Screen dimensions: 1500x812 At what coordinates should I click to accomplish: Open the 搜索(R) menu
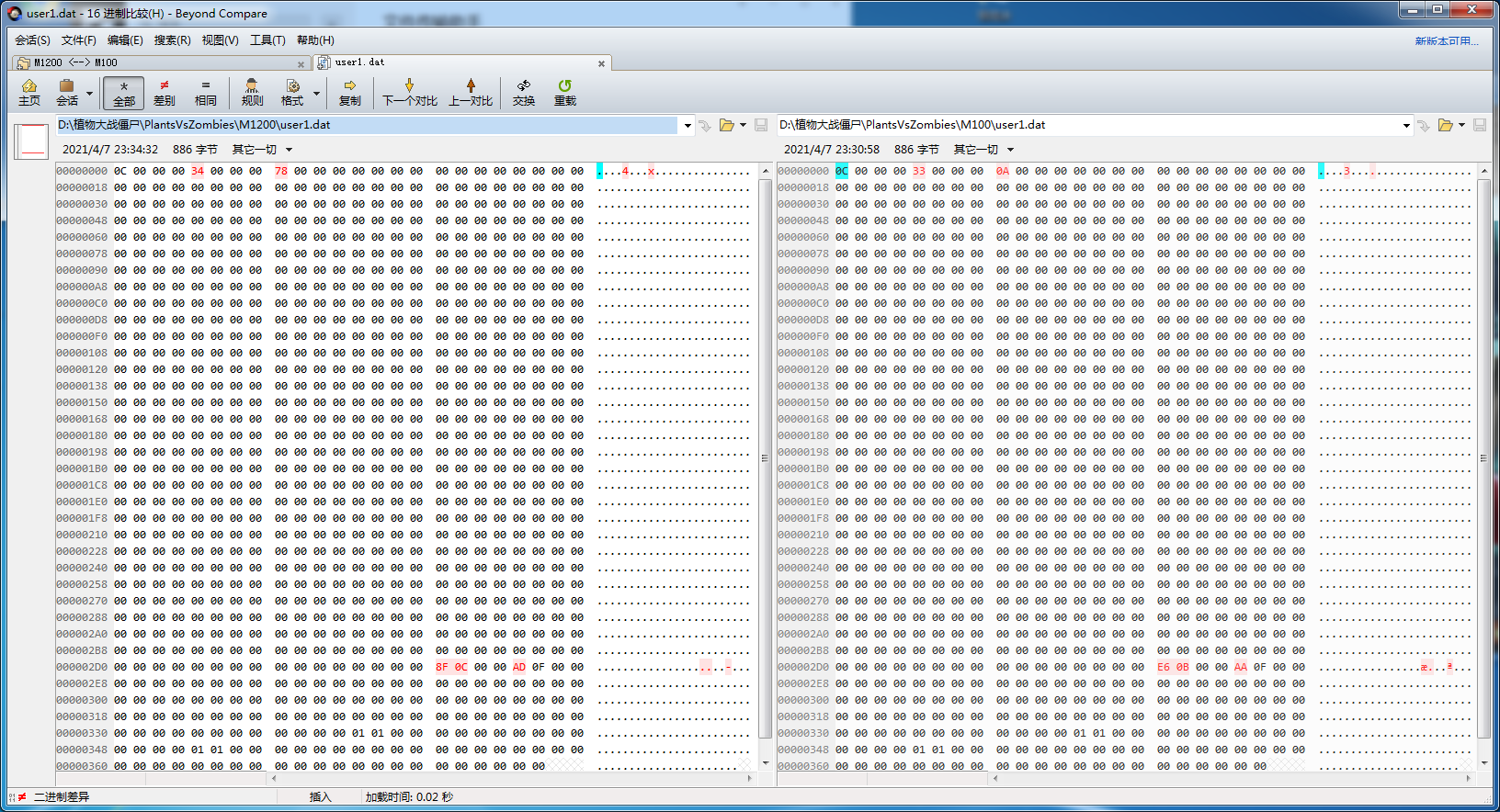click(172, 40)
